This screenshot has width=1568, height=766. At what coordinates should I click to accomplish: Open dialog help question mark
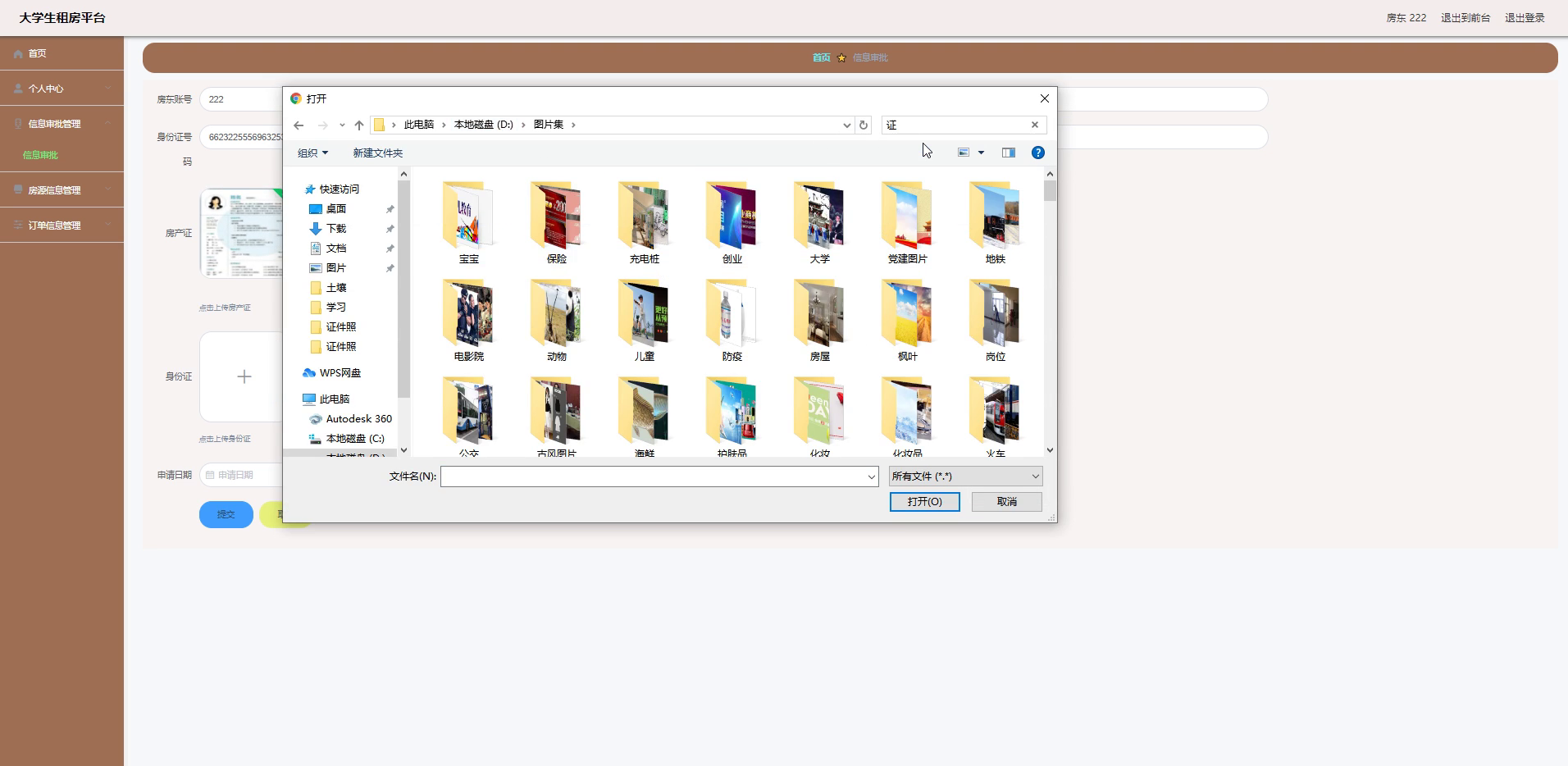click(1037, 153)
